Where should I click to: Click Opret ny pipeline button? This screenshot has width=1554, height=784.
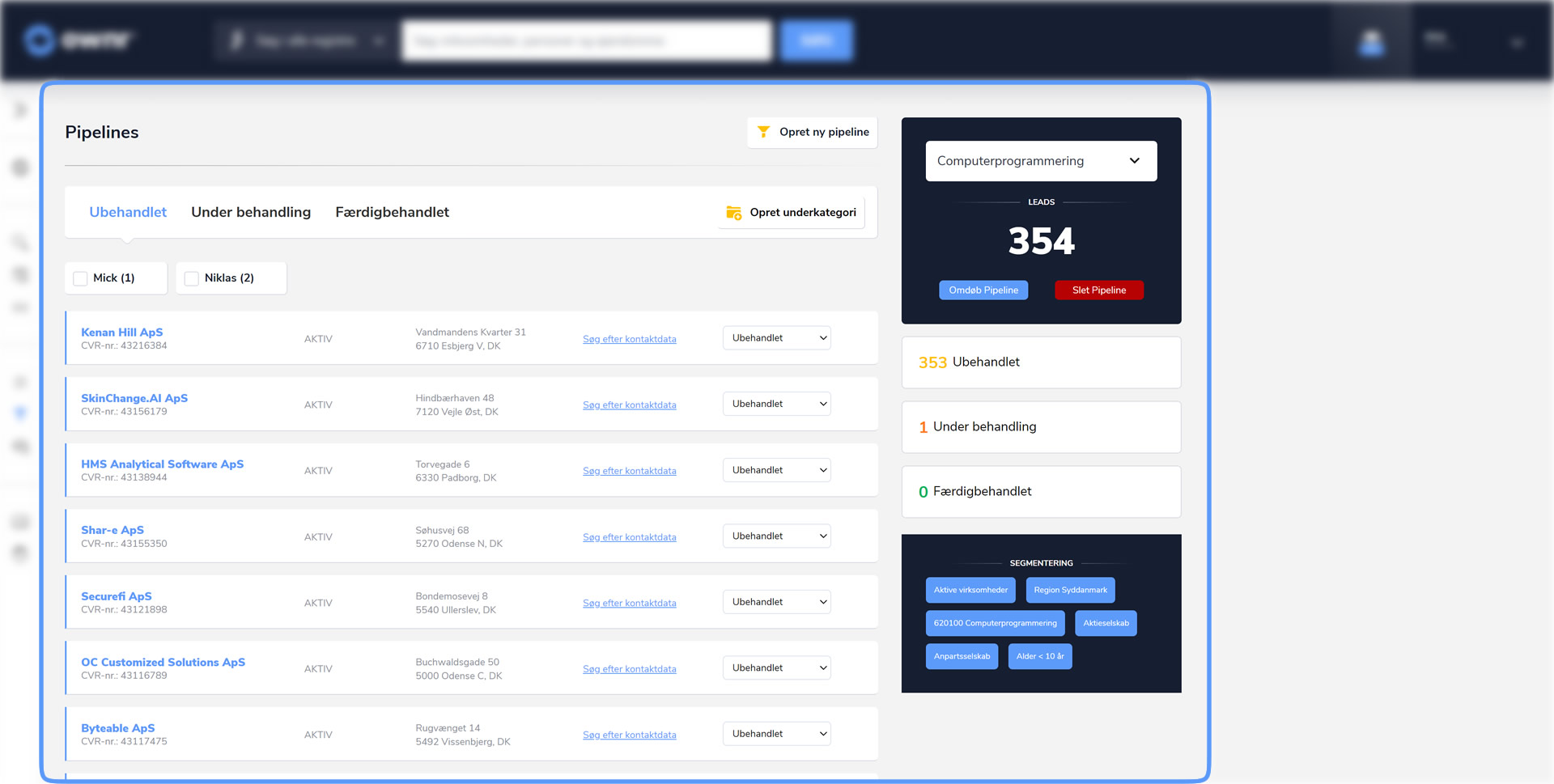click(x=812, y=132)
